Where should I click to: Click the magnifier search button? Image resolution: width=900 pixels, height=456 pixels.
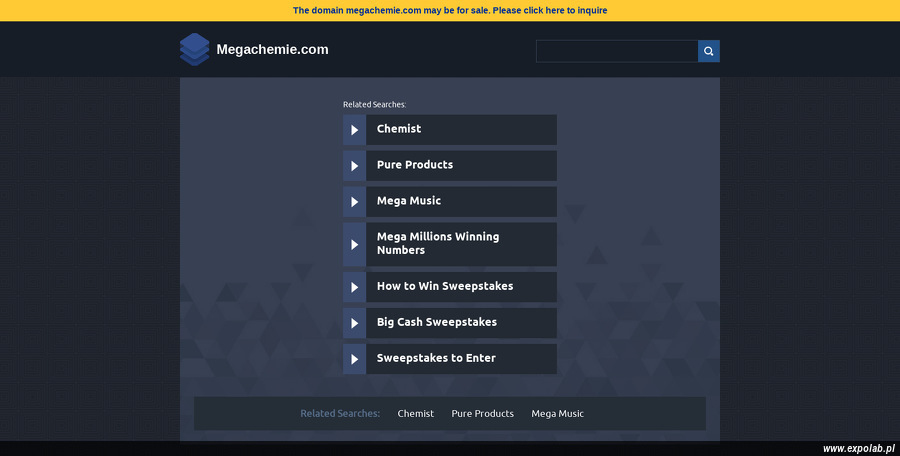(x=708, y=51)
